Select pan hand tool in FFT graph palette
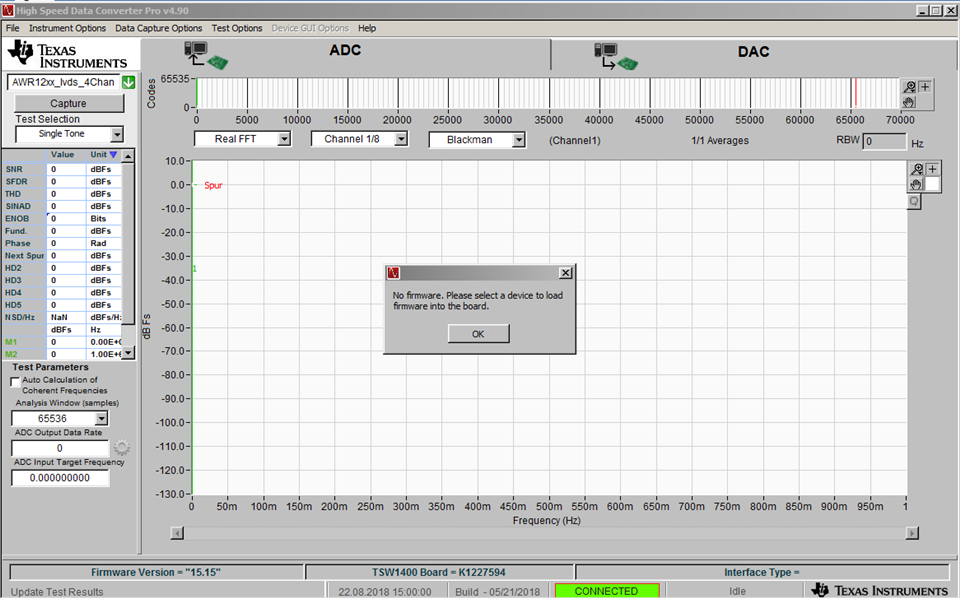 tap(917, 184)
